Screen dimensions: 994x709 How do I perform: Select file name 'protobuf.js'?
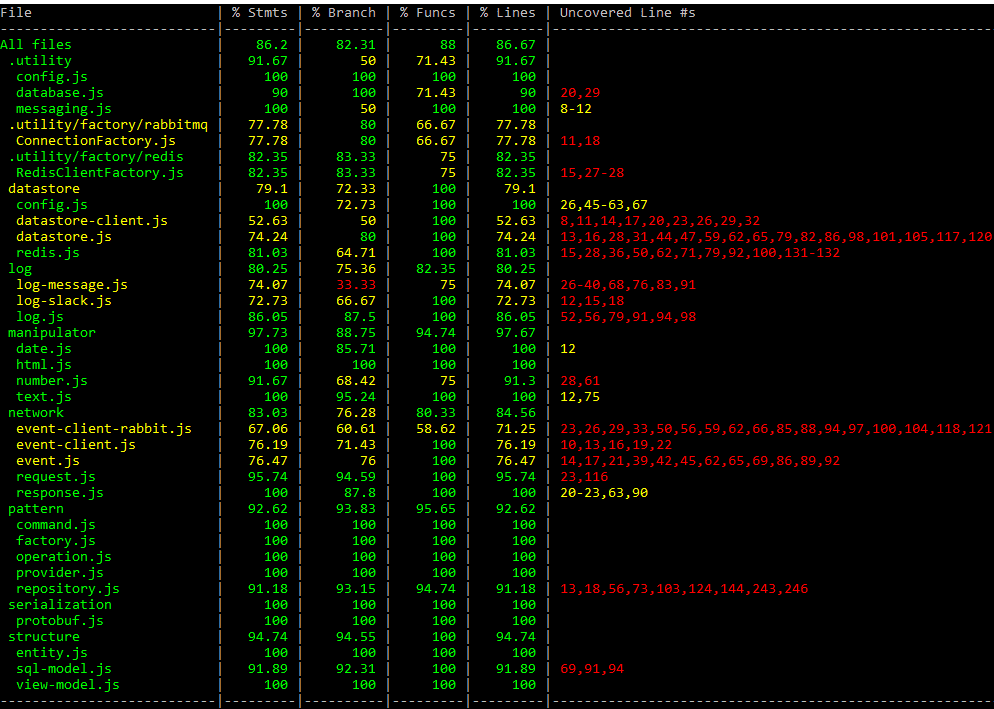tap(60, 621)
